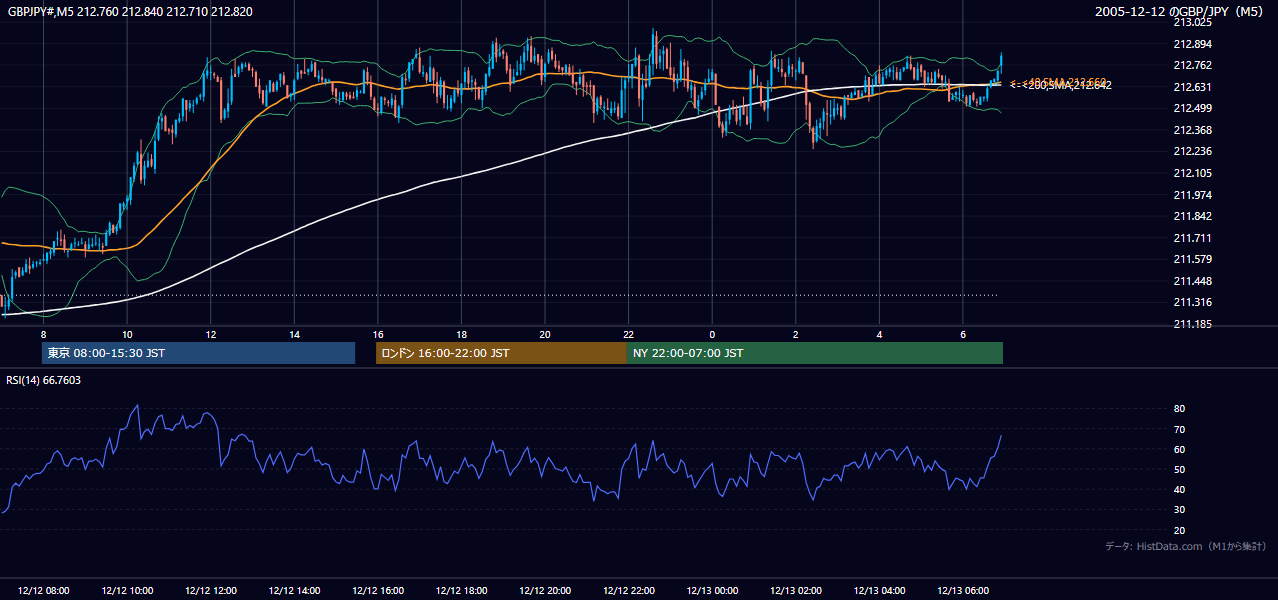This screenshot has width=1278, height=600.
Task: Click the price axis value 211.316
Action: 1192,303
